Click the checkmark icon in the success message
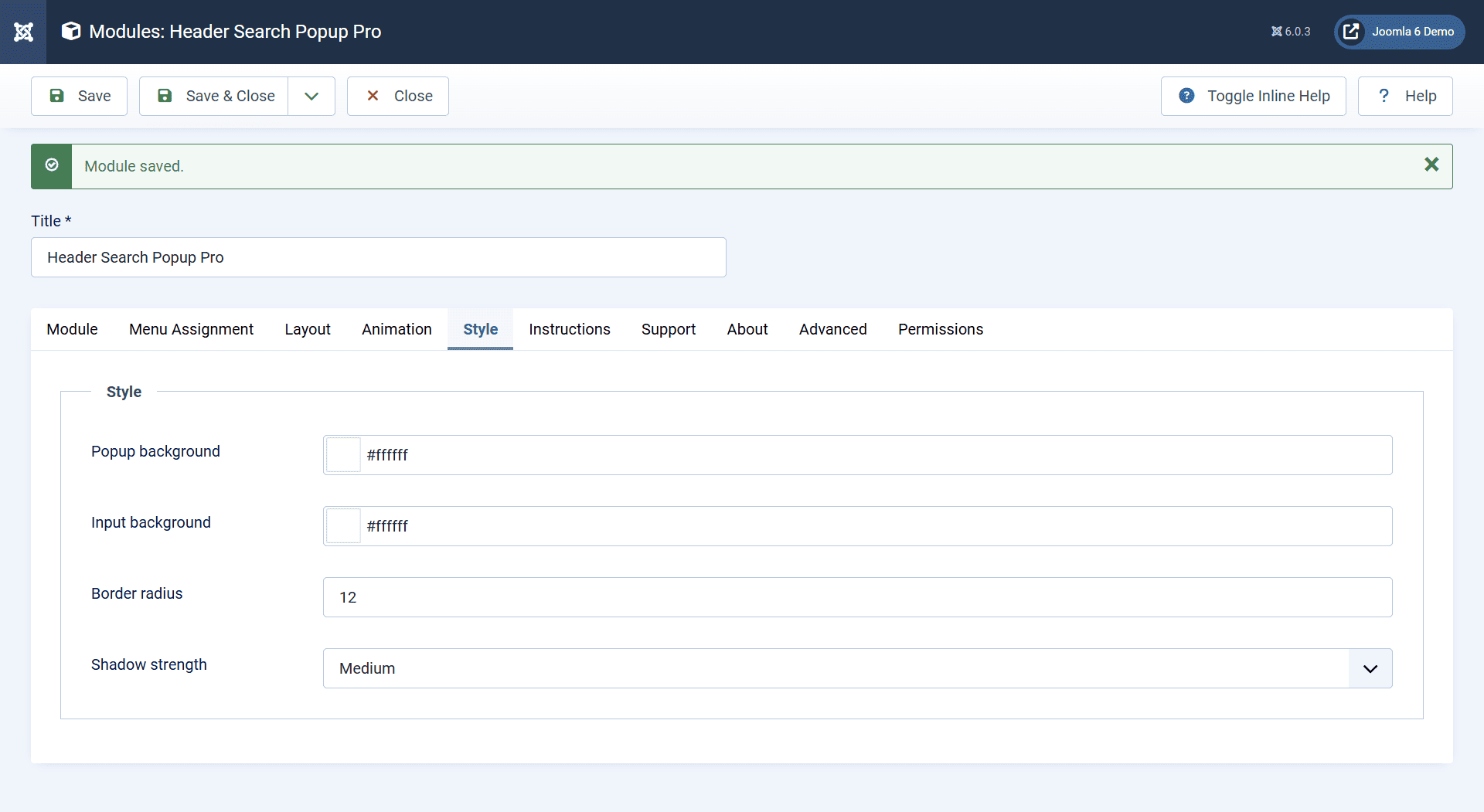The image size is (1484, 812). pyautogui.click(x=51, y=165)
